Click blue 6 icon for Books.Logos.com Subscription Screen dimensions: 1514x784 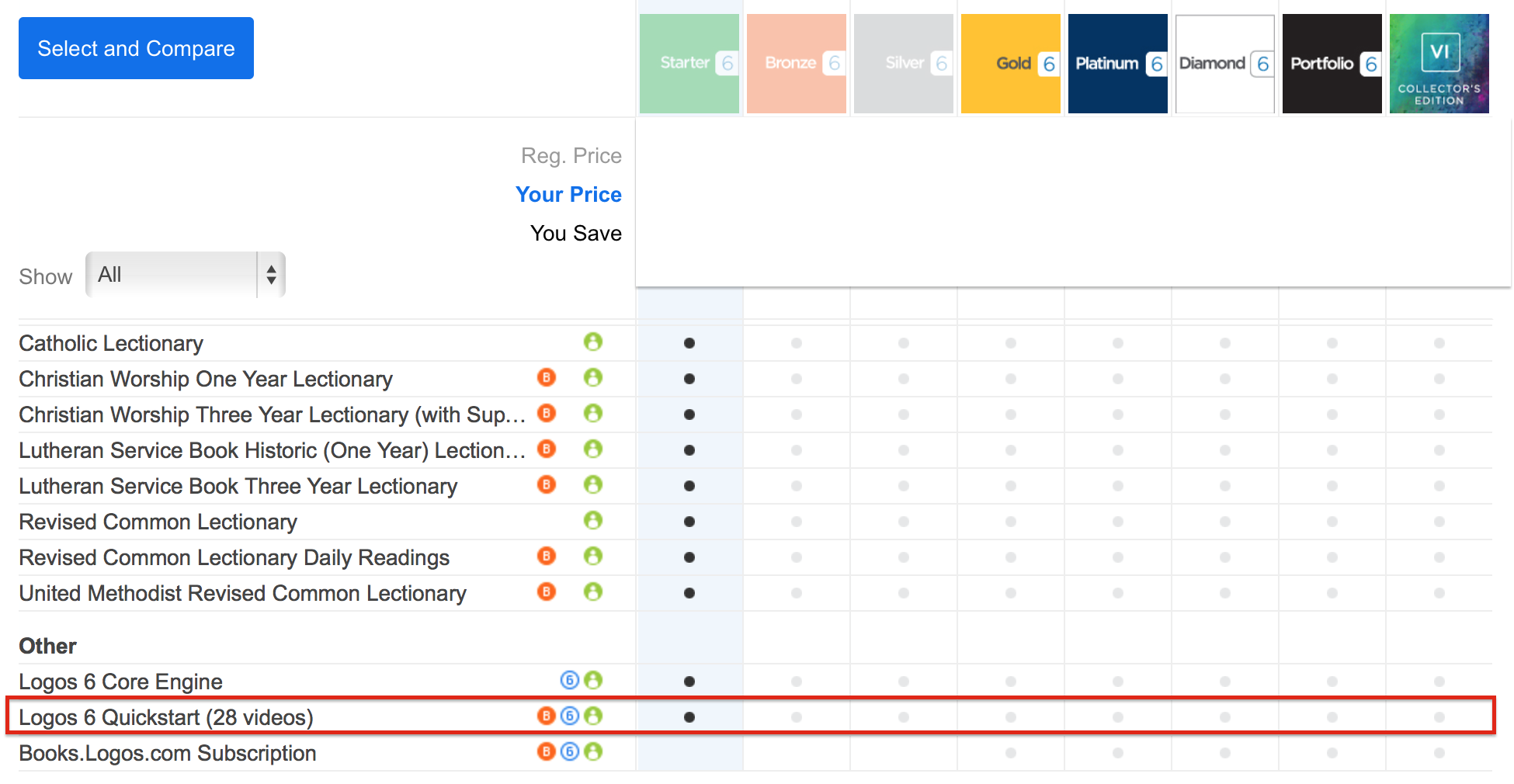570,751
